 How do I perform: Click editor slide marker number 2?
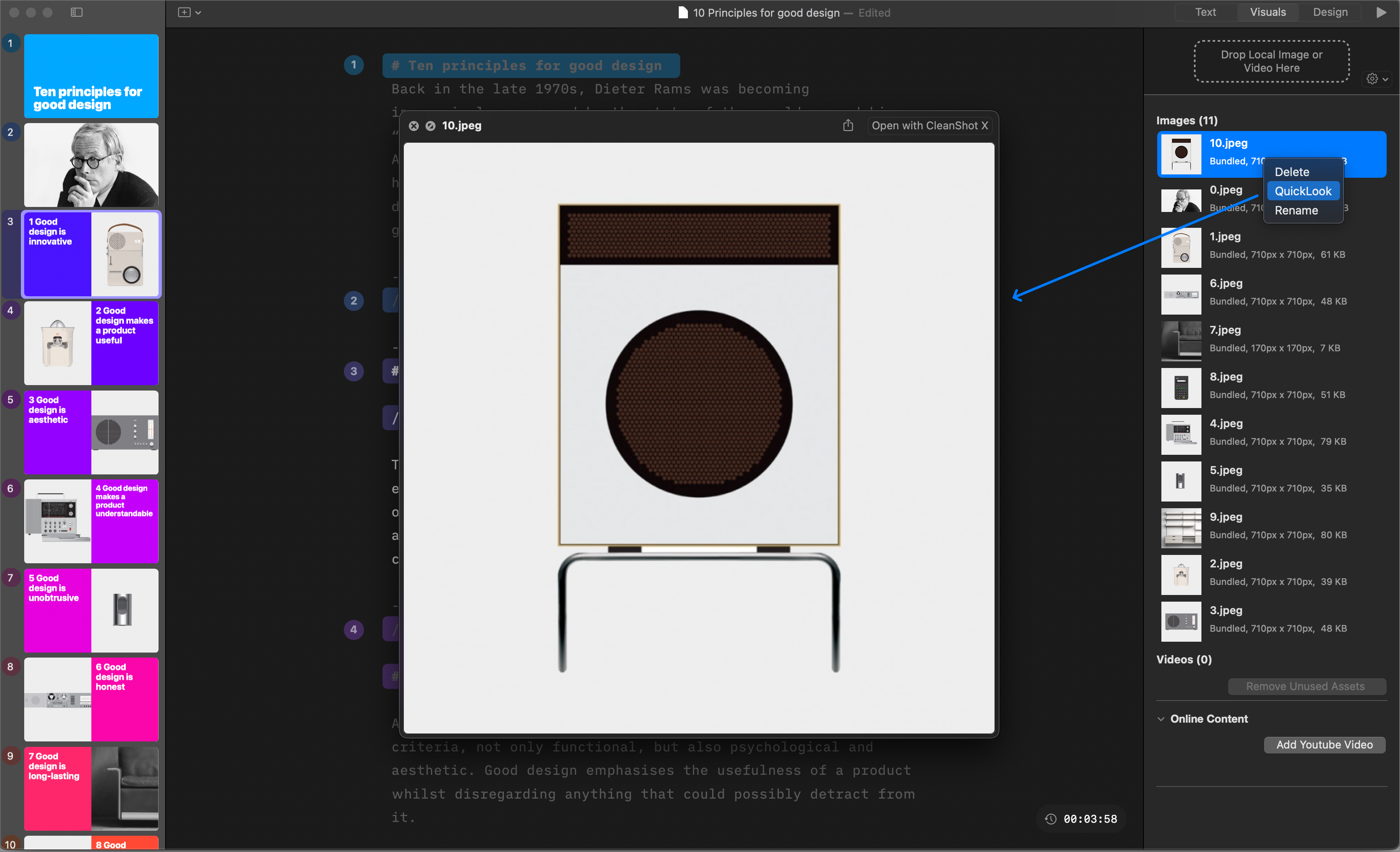coord(353,301)
